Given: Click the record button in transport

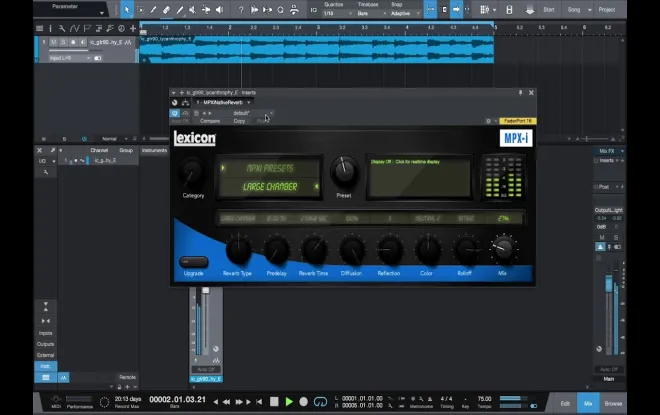Looking at the screenshot, I should (x=303, y=402).
